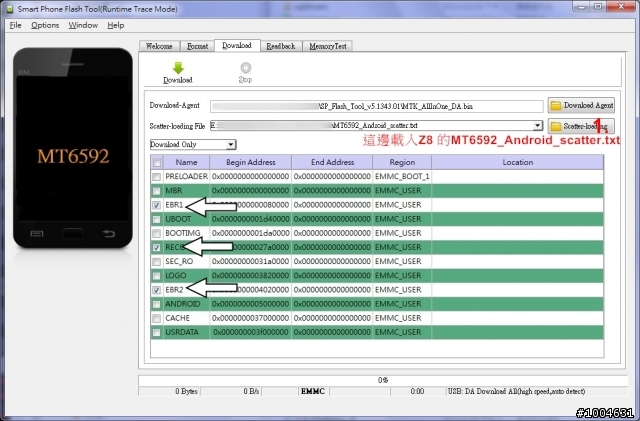
Task: Click the ANDROID row name
Action: (x=182, y=304)
